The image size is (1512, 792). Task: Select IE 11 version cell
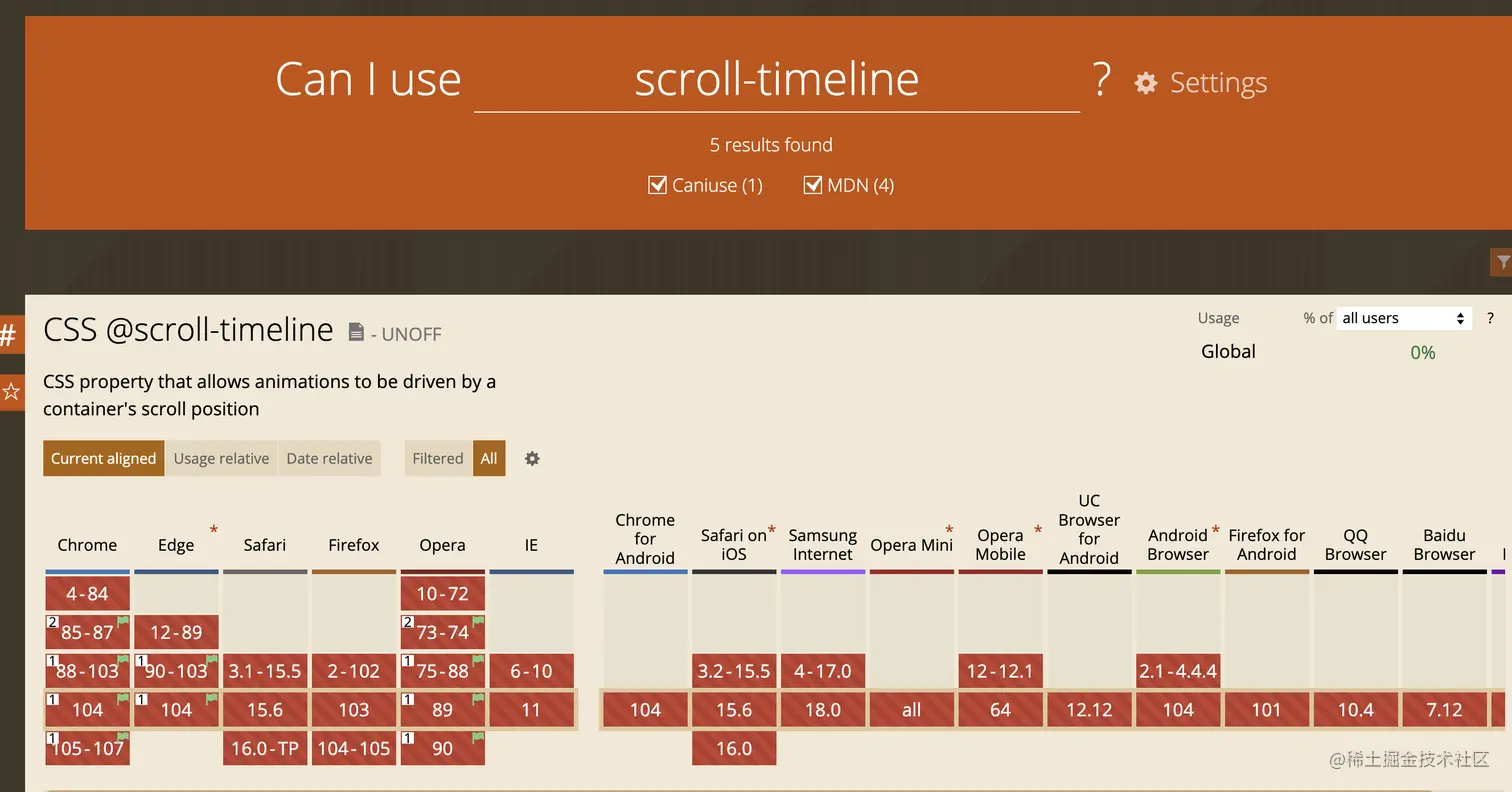531,710
